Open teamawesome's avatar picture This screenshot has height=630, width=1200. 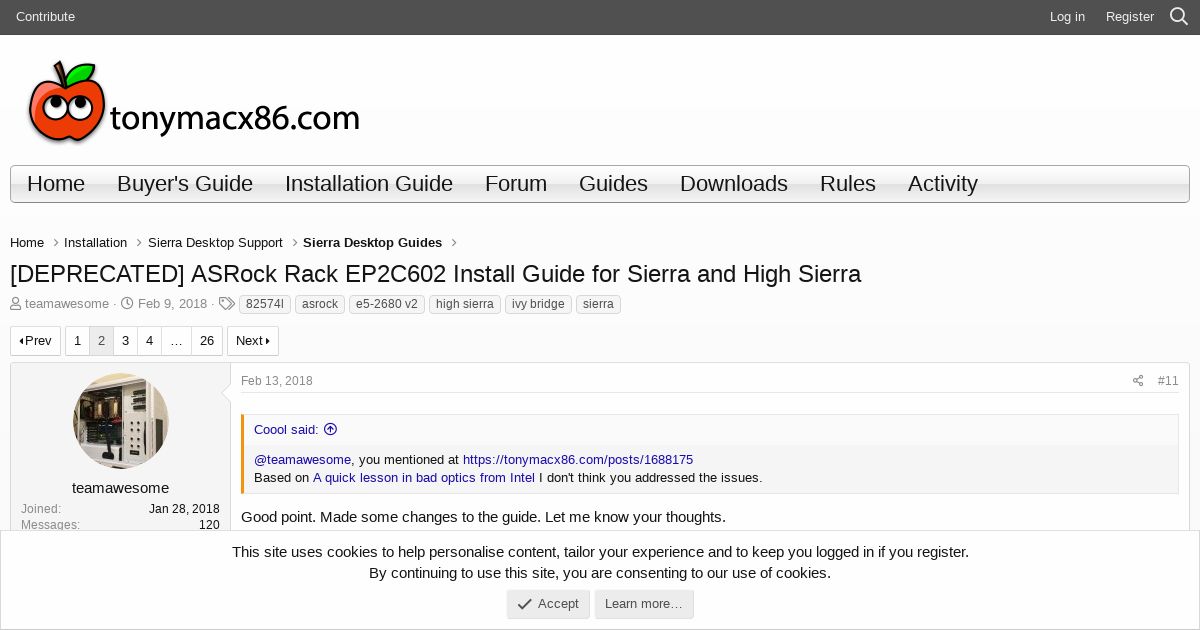(x=121, y=421)
